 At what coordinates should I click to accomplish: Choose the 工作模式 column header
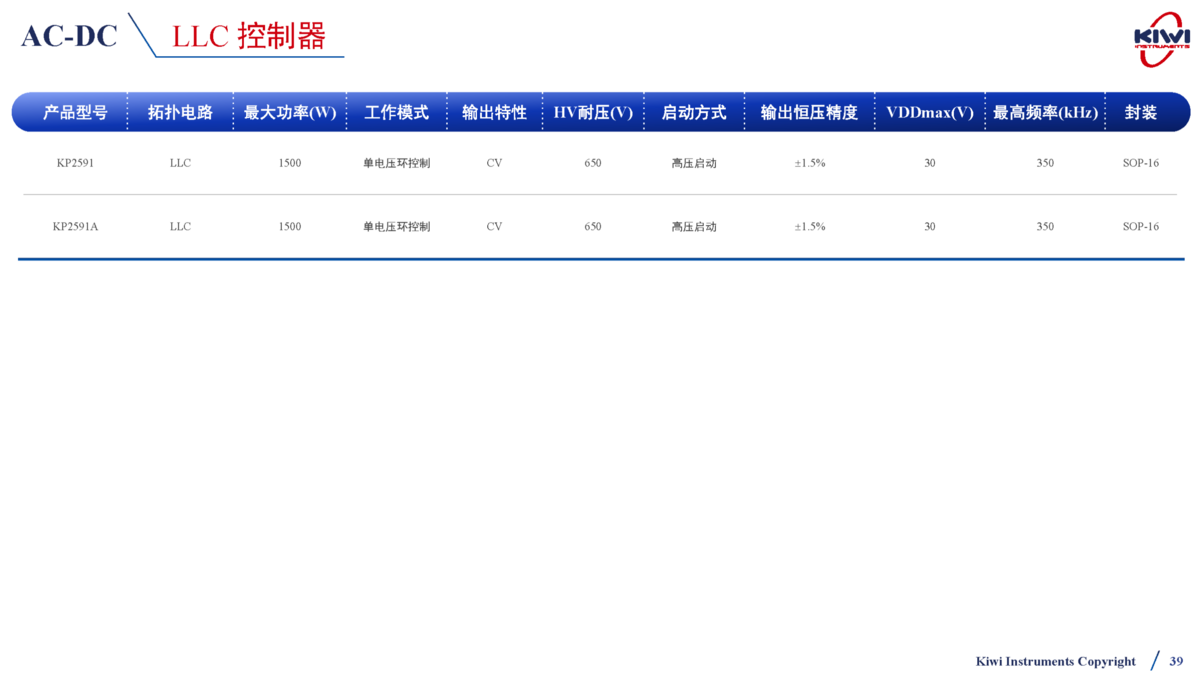[x=396, y=112]
